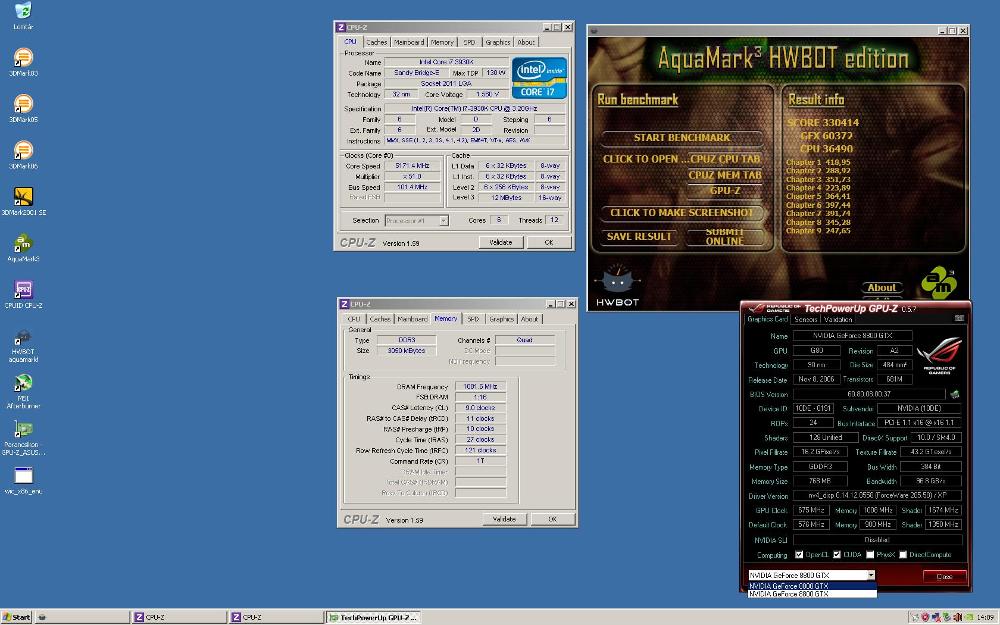This screenshot has width=1000, height=625.
Task: Open the Memory tab in top CPU-Z window
Action: (x=442, y=42)
